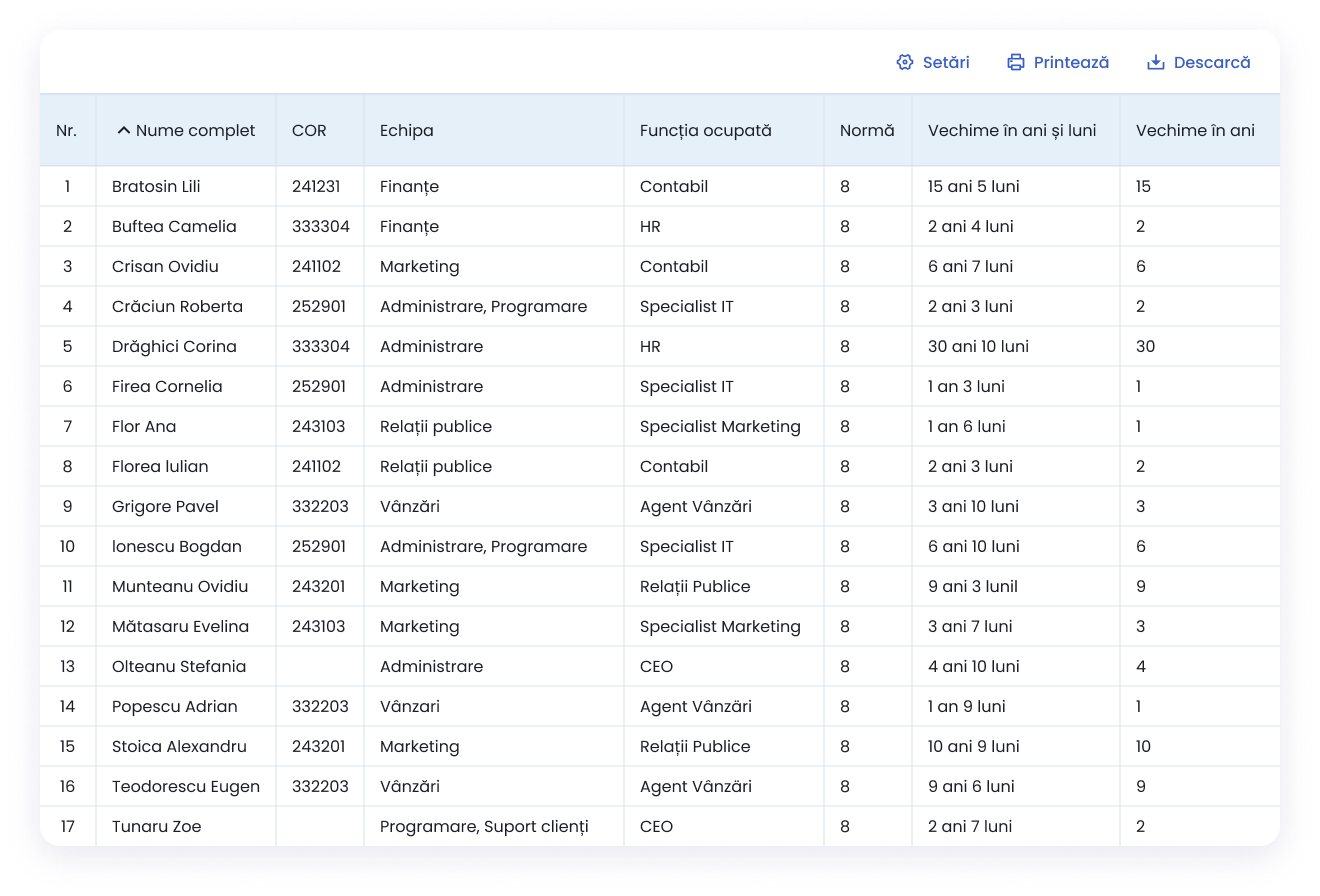Screen dimensions: 1320x896
Task: Click seniority value 2 ani 7 luni
Action: coord(970,826)
